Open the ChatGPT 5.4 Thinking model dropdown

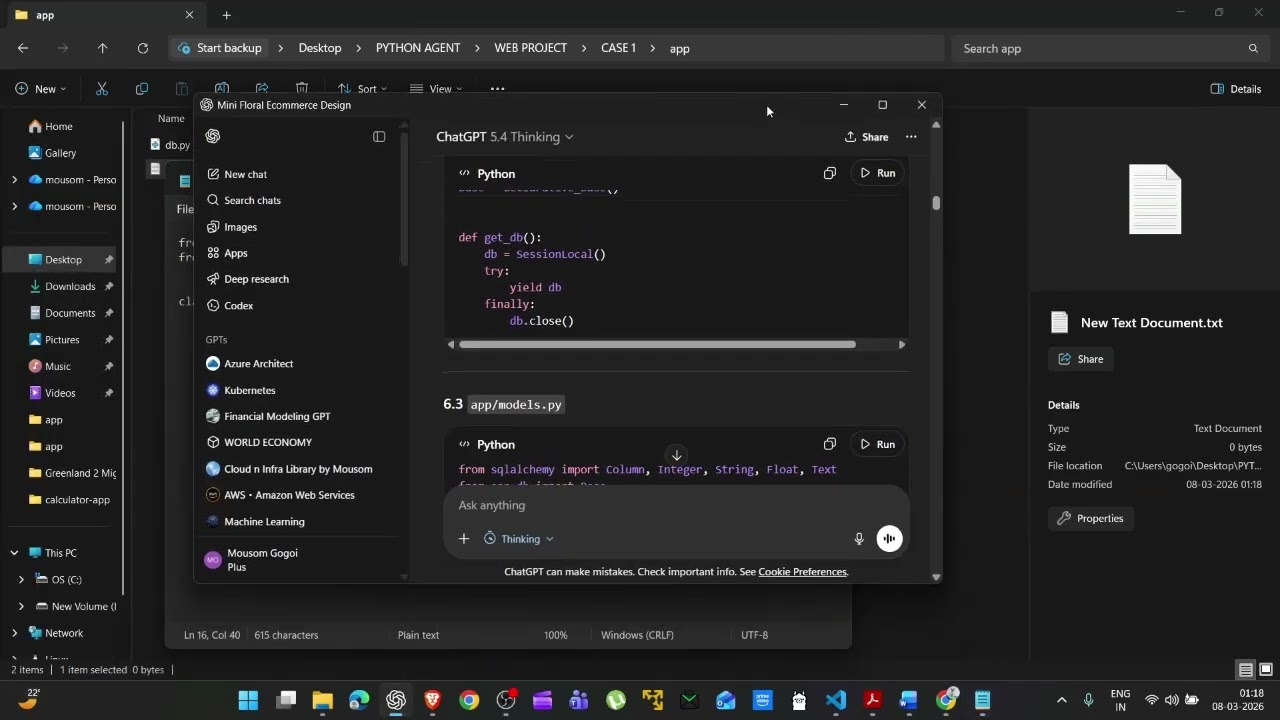coord(505,137)
